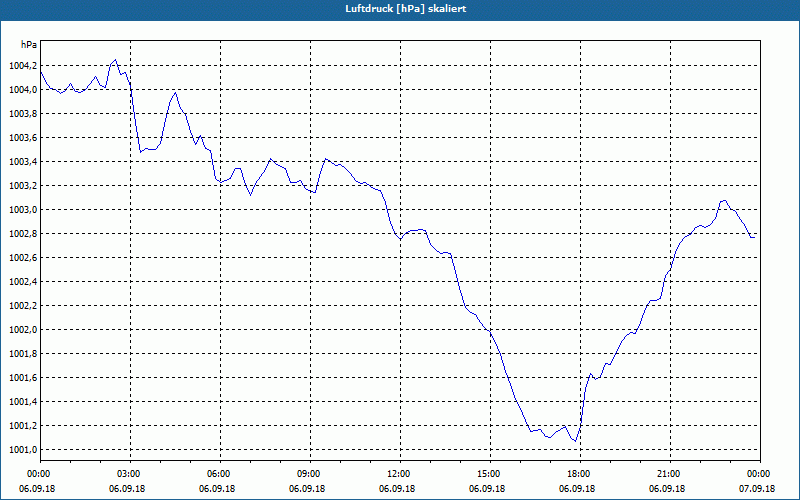Click the pressure curve's lowest point near 18:00
The height and width of the screenshot is (500, 800).
576,441
